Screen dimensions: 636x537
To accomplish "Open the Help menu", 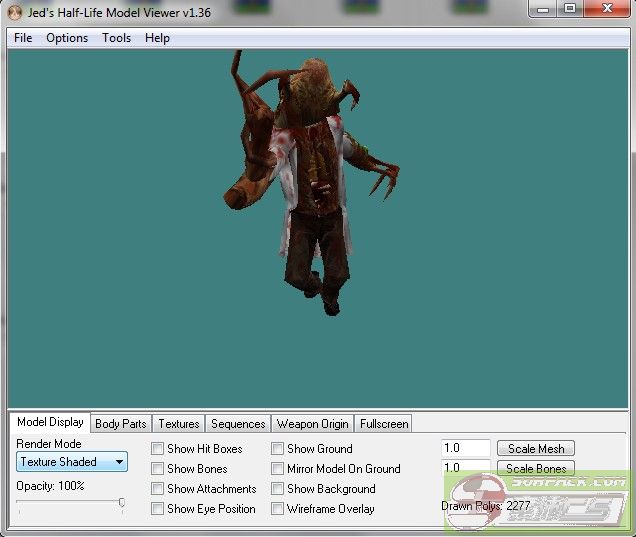I will 157,38.
